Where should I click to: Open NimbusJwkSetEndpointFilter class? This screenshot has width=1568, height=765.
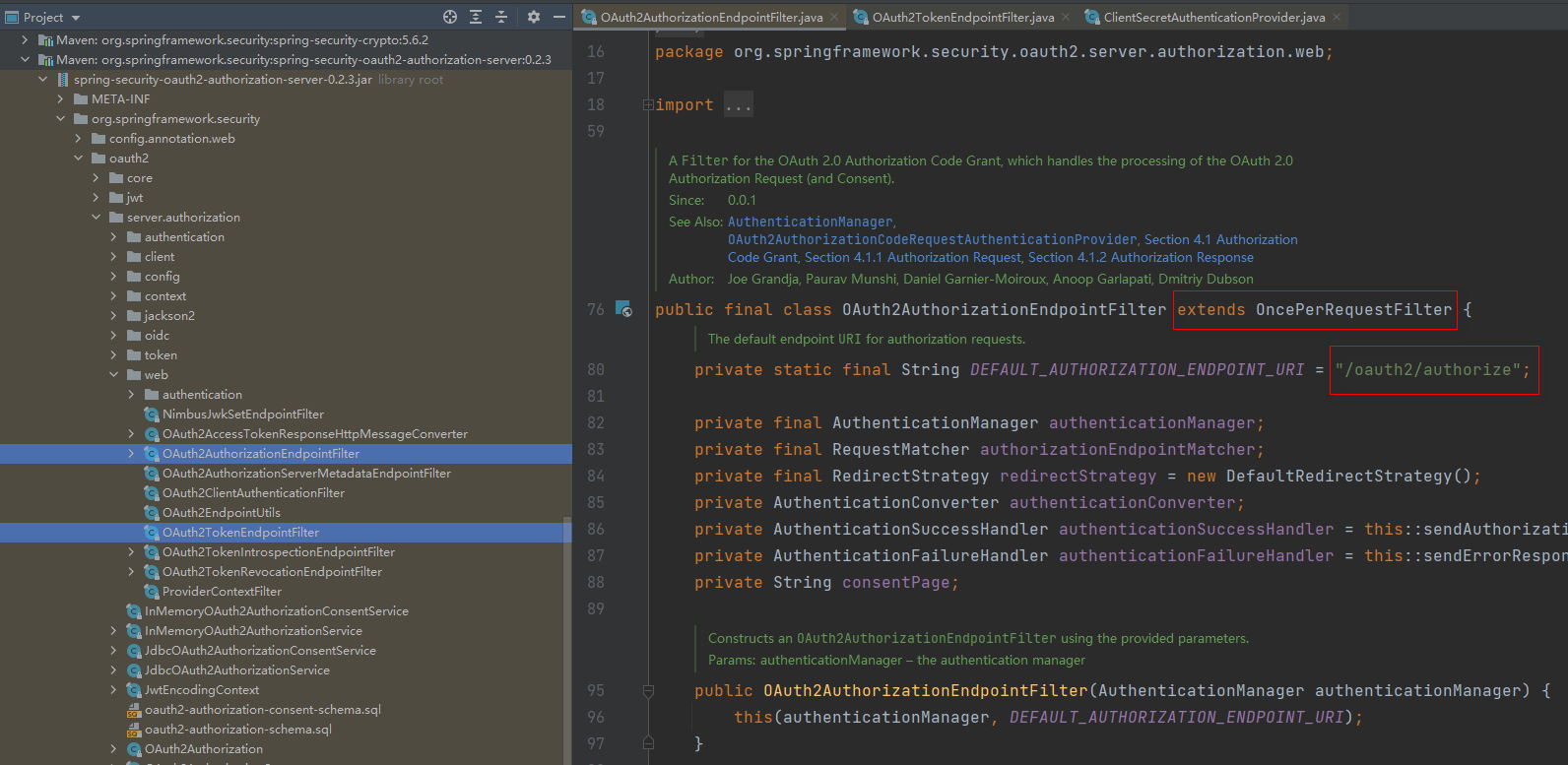click(243, 414)
